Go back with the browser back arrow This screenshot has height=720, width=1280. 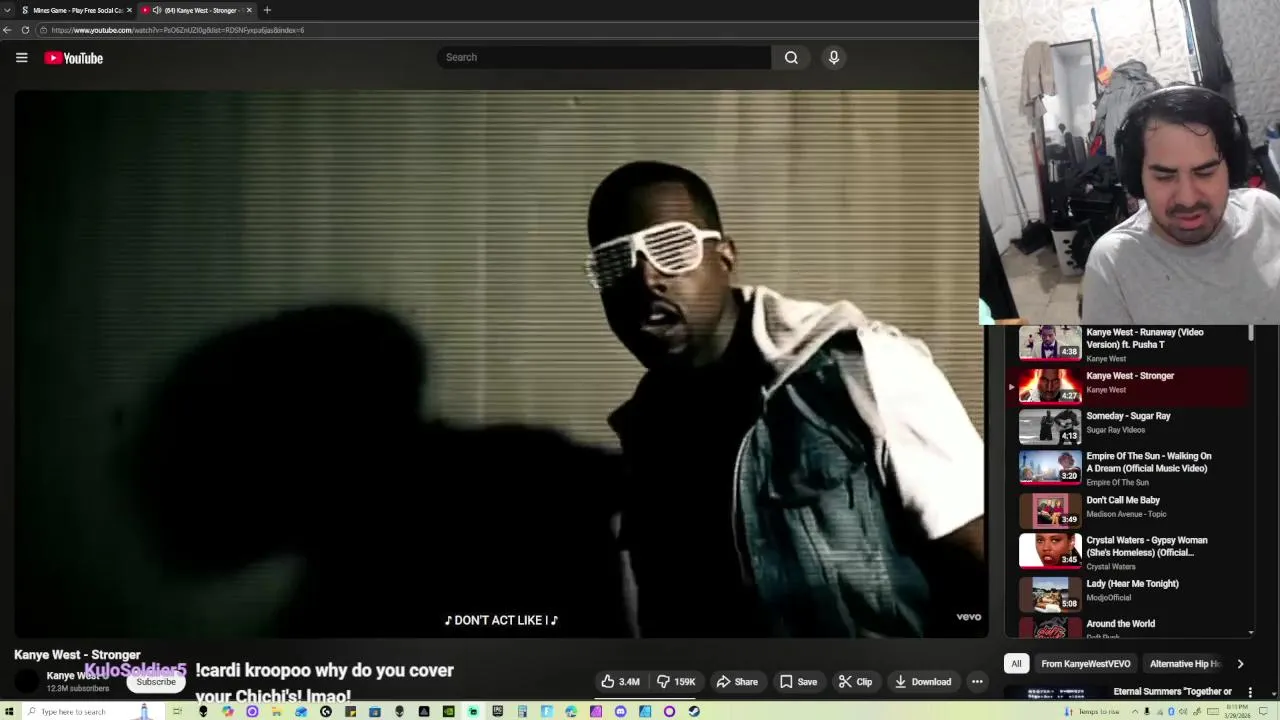[x=8, y=30]
